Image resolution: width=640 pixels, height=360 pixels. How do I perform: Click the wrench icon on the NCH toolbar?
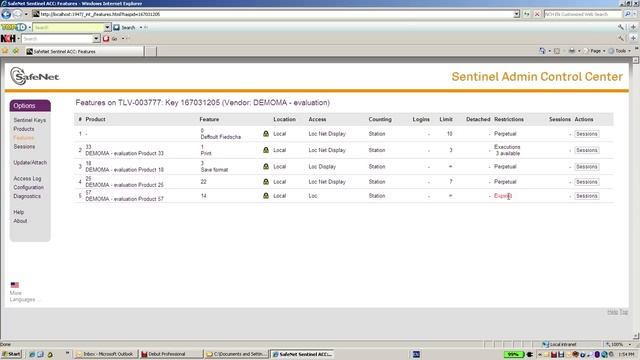point(621,38)
